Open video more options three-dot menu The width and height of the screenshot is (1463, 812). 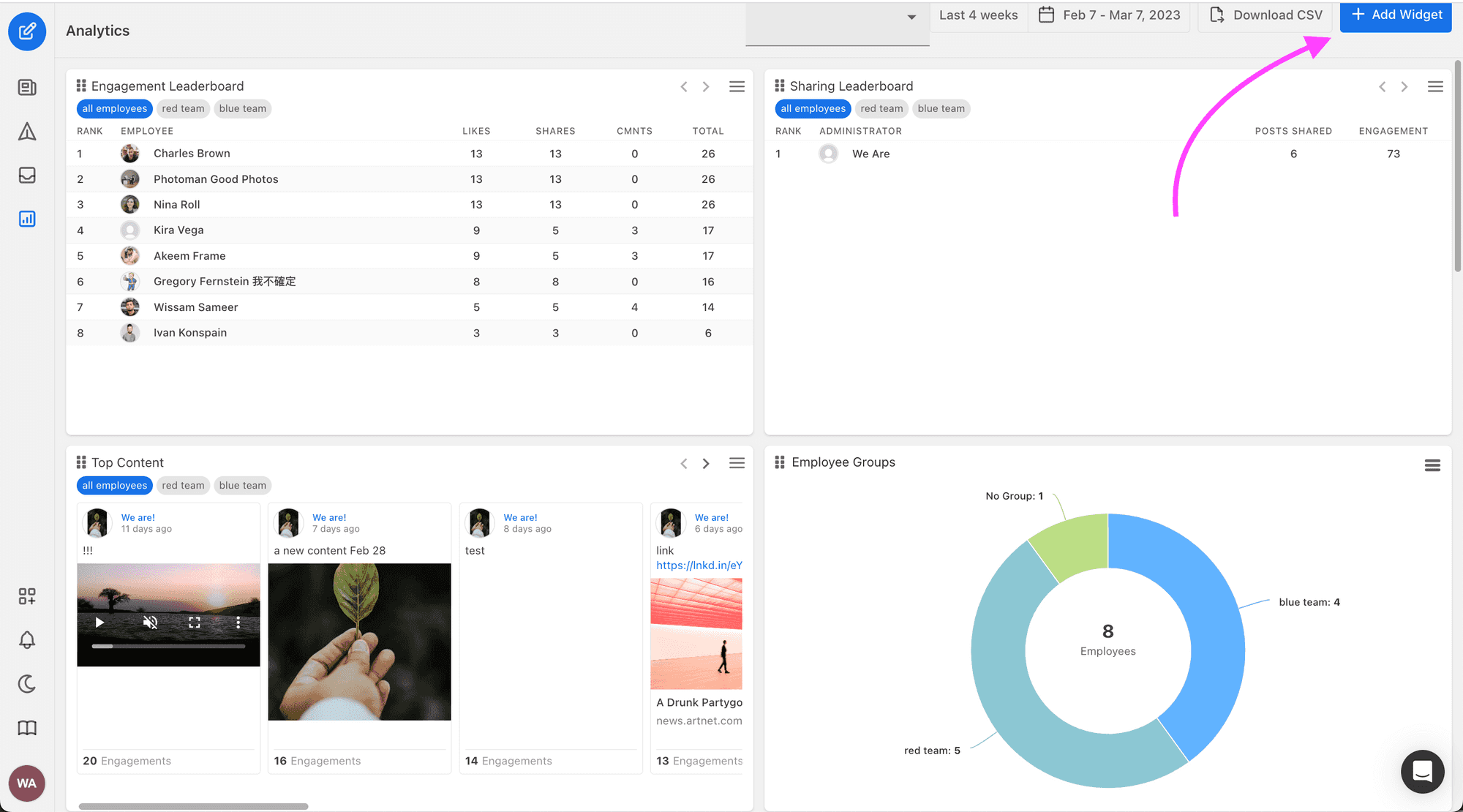point(238,623)
